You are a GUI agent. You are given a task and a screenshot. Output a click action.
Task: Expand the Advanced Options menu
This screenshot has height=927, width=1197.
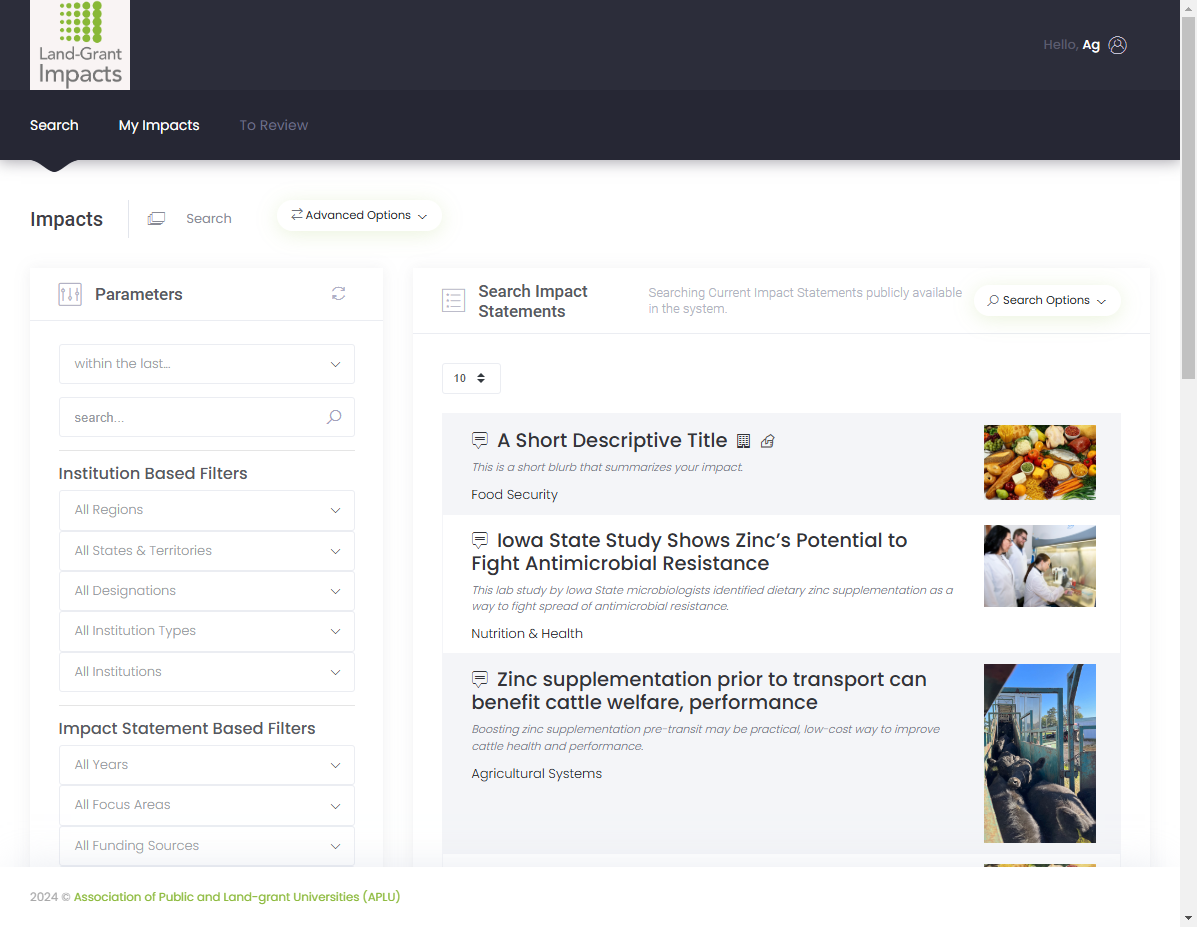(x=359, y=215)
